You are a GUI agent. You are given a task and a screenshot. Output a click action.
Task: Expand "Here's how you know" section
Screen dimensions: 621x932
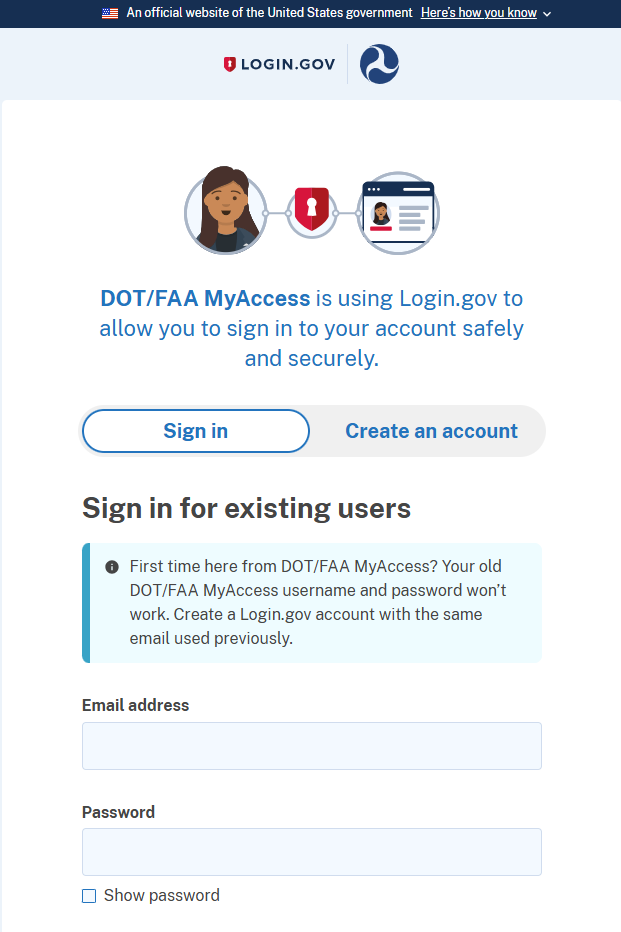[478, 13]
